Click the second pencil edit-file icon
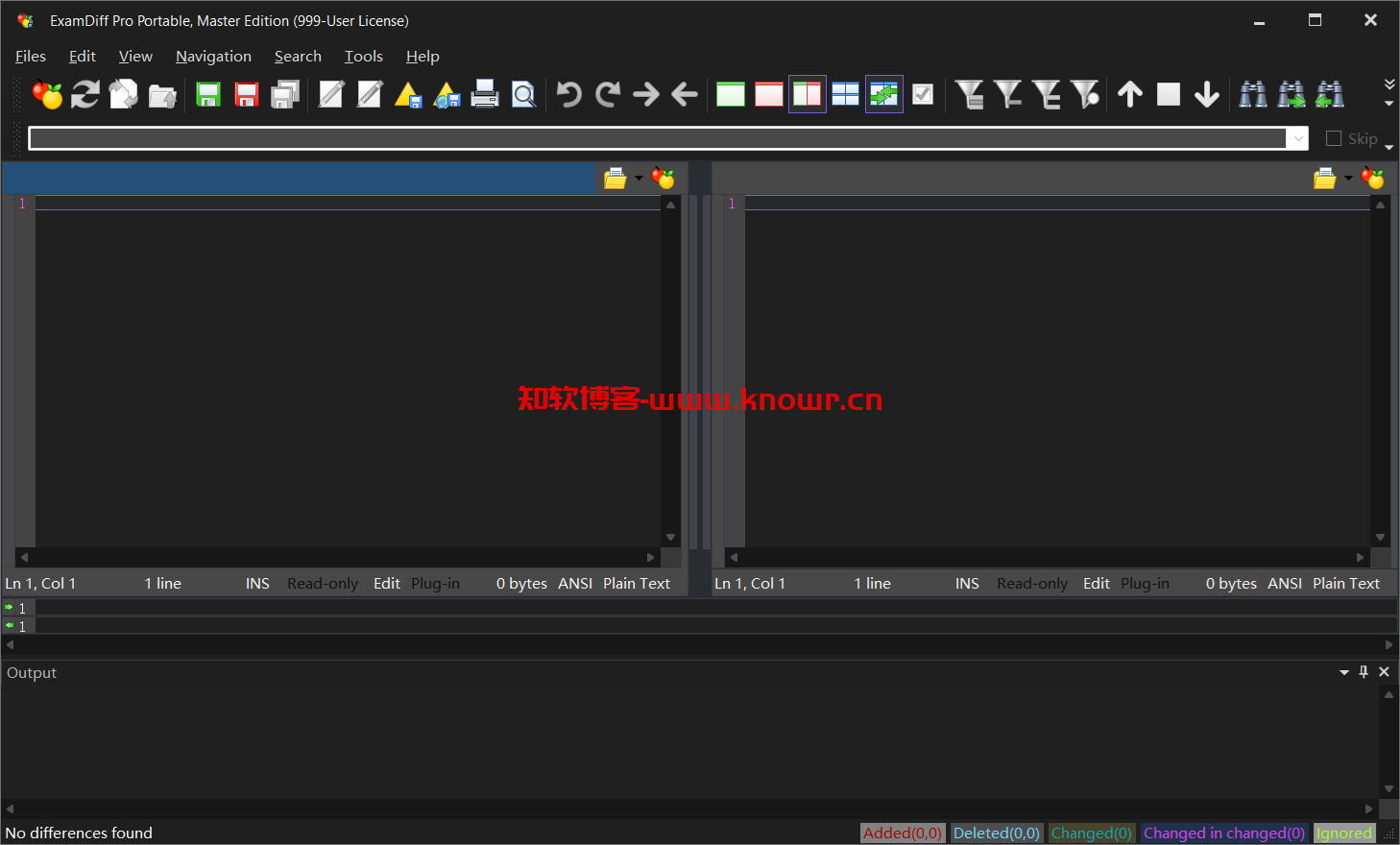 click(370, 94)
